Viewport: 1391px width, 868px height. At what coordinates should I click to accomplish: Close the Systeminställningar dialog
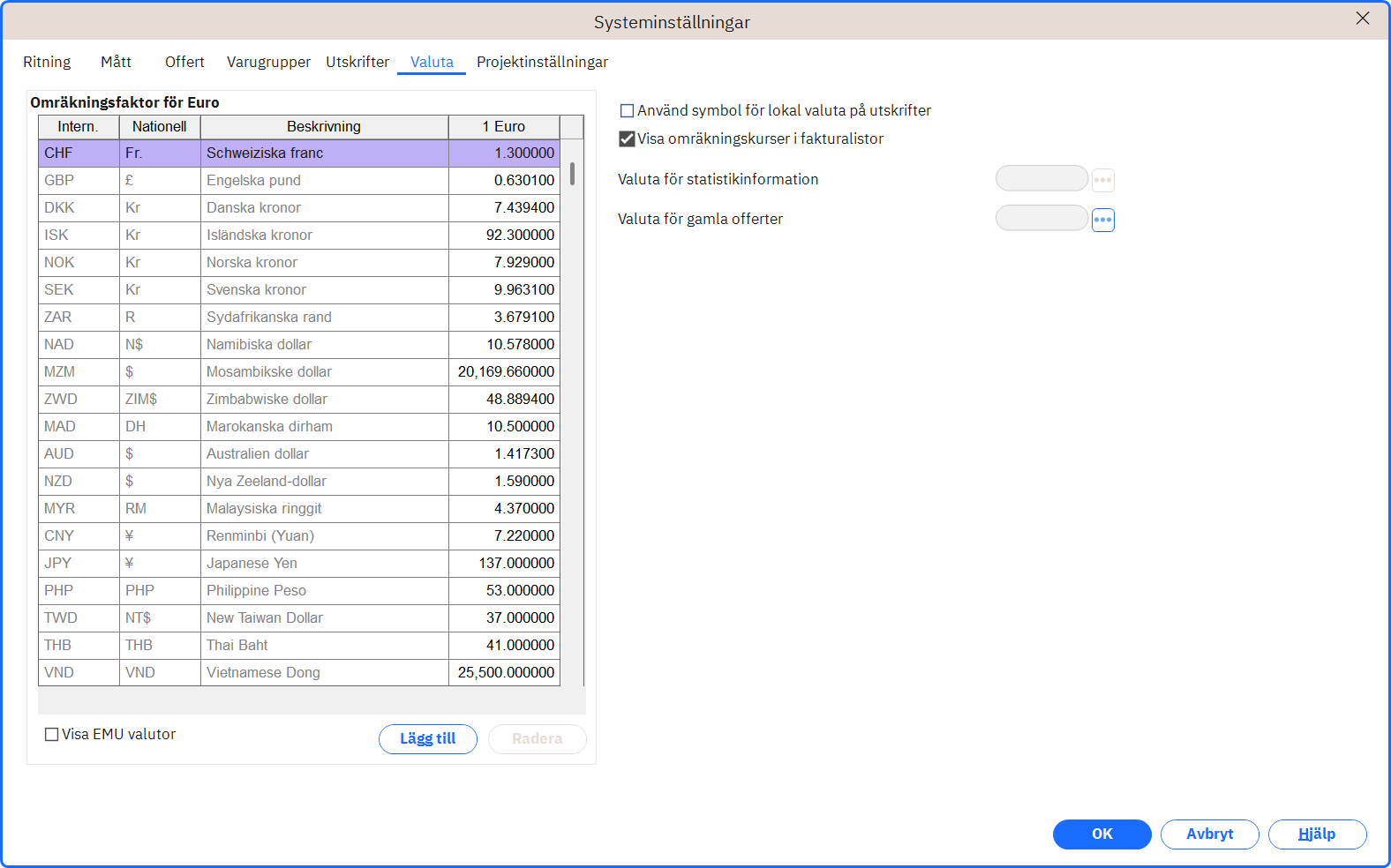1363,19
